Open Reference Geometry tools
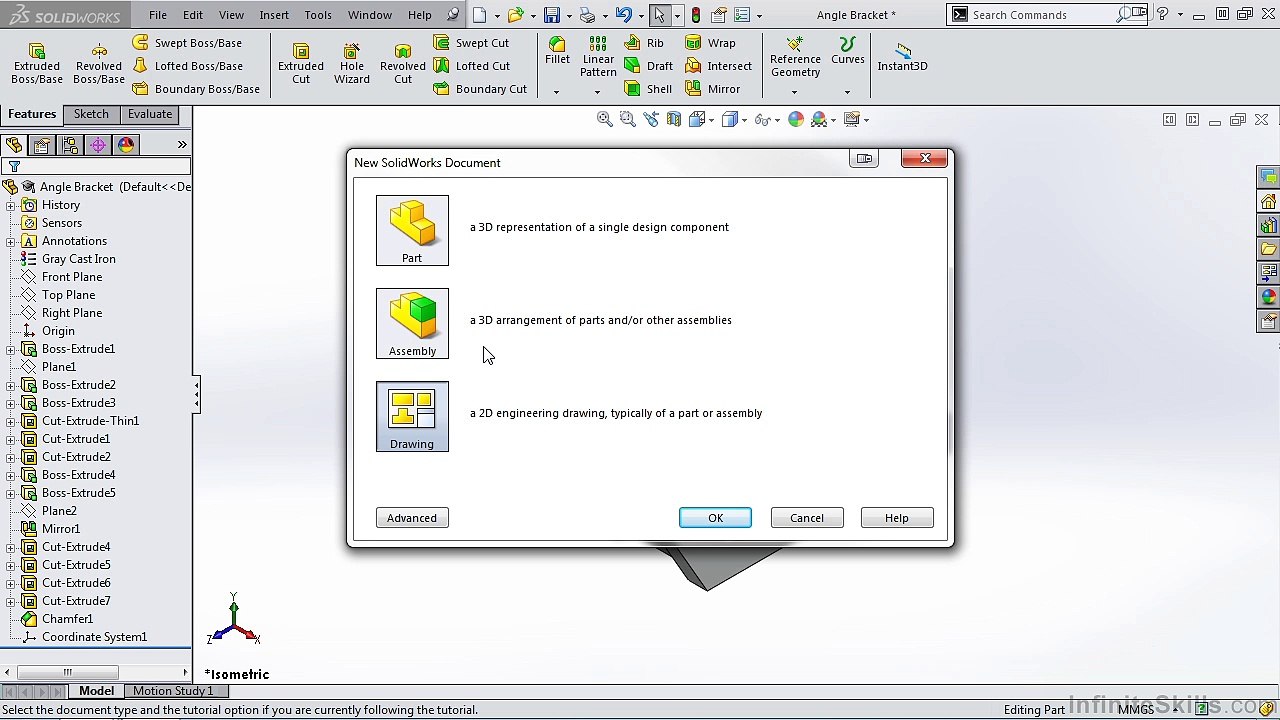The image size is (1280, 720). point(795,57)
